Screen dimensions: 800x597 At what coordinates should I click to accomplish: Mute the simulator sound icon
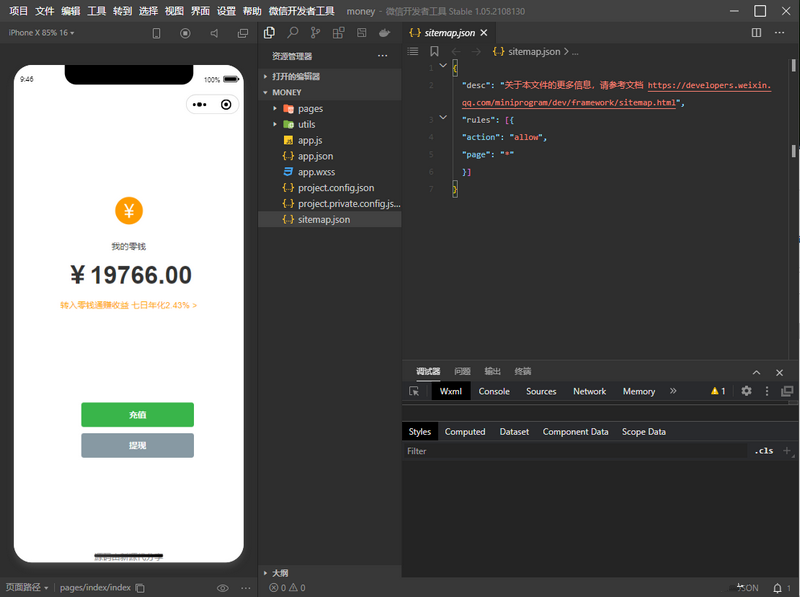(214, 33)
